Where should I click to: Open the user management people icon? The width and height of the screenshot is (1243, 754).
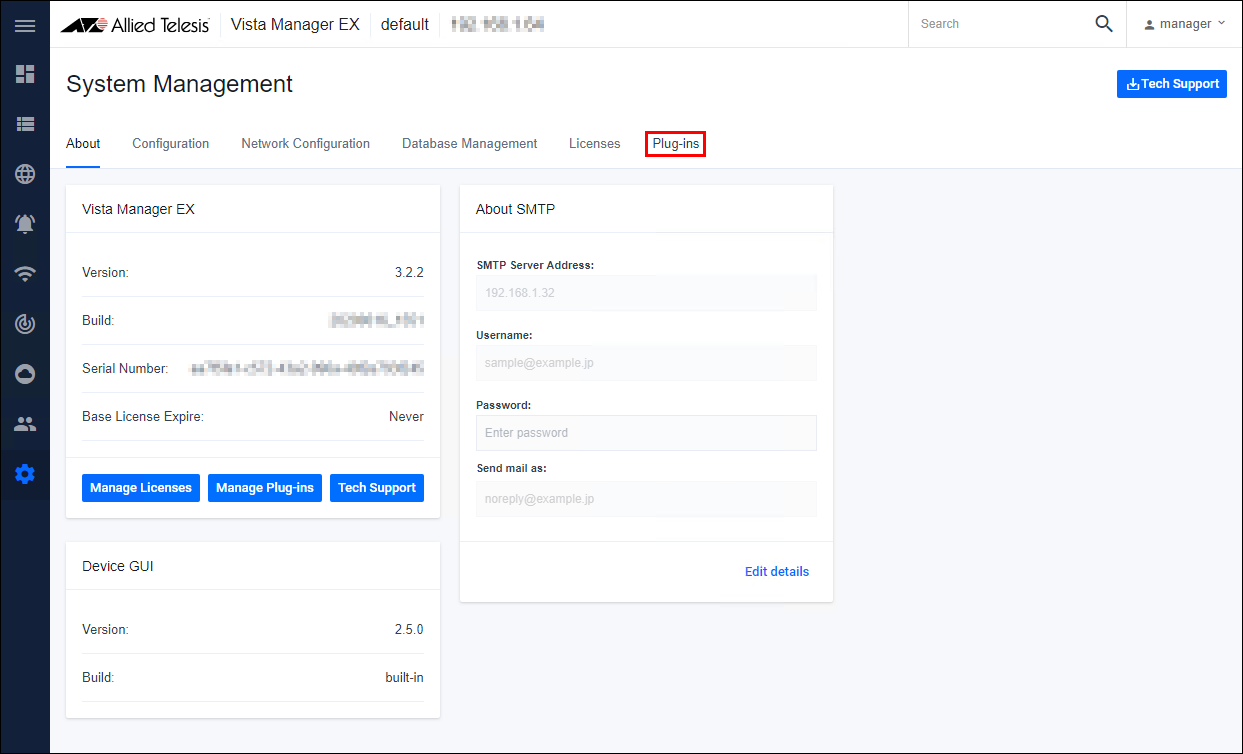pyautogui.click(x=25, y=424)
